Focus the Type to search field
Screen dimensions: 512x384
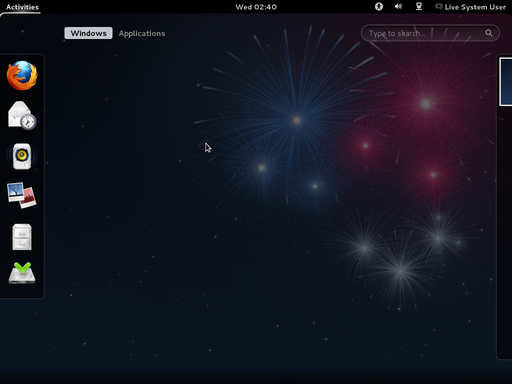[430, 33]
